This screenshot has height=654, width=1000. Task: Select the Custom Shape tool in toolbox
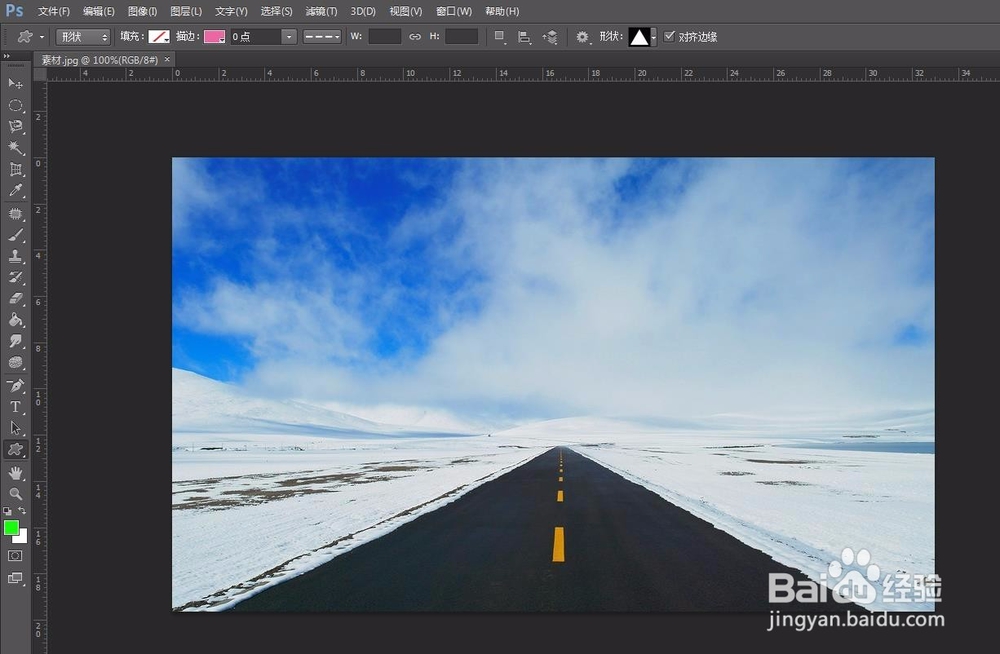pos(15,449)
